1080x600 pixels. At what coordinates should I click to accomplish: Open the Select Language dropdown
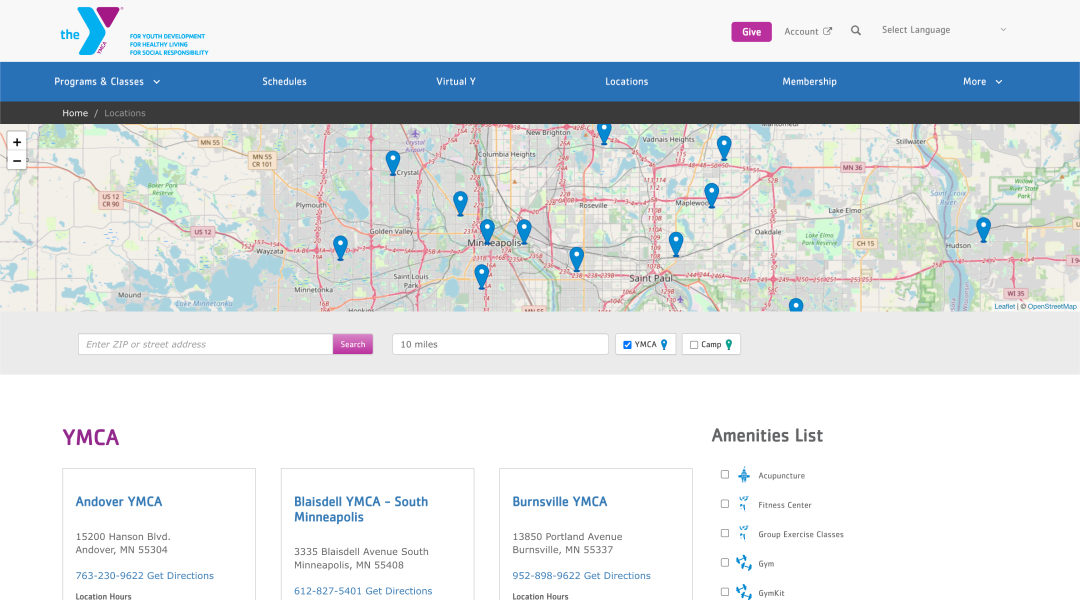tap(943, 30)
